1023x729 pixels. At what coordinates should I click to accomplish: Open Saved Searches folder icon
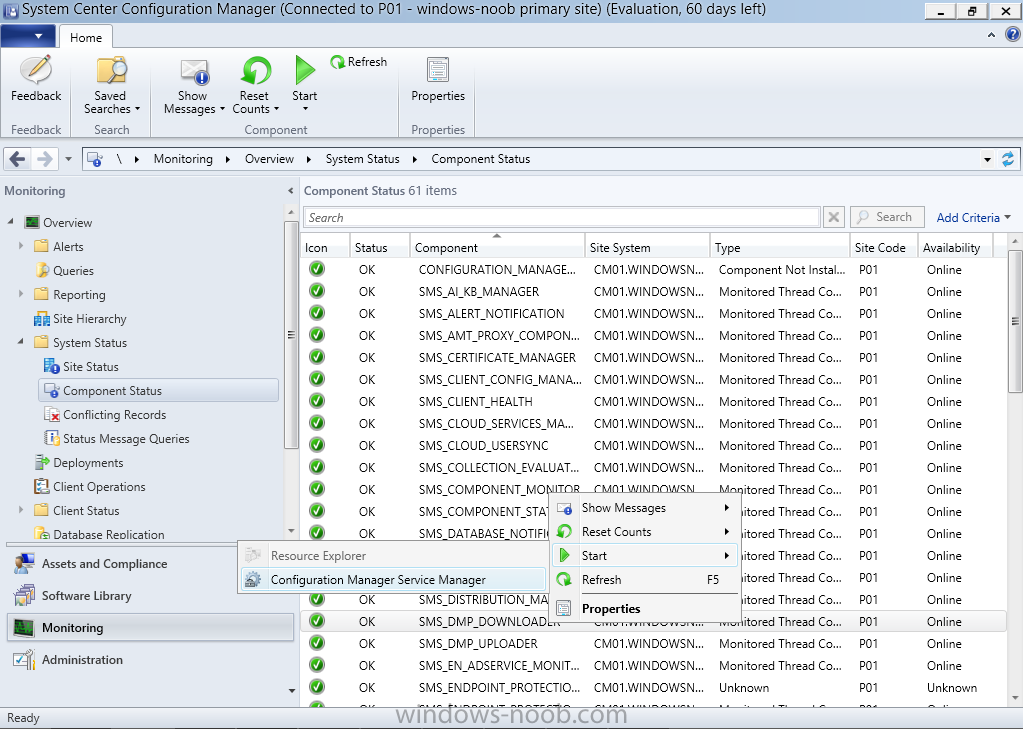pos(111,70)
